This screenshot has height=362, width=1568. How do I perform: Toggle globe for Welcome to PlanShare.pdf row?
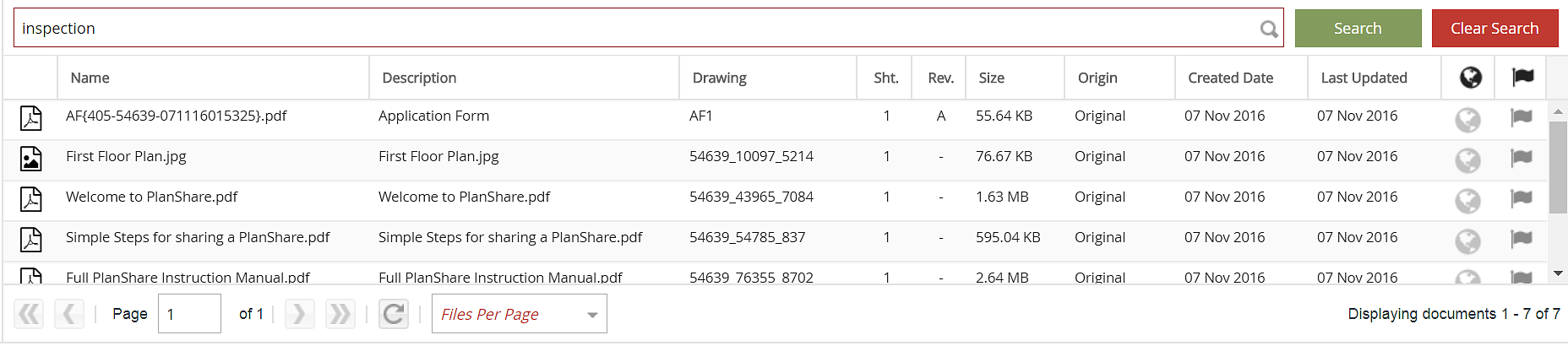click(x=1467, y=200)
